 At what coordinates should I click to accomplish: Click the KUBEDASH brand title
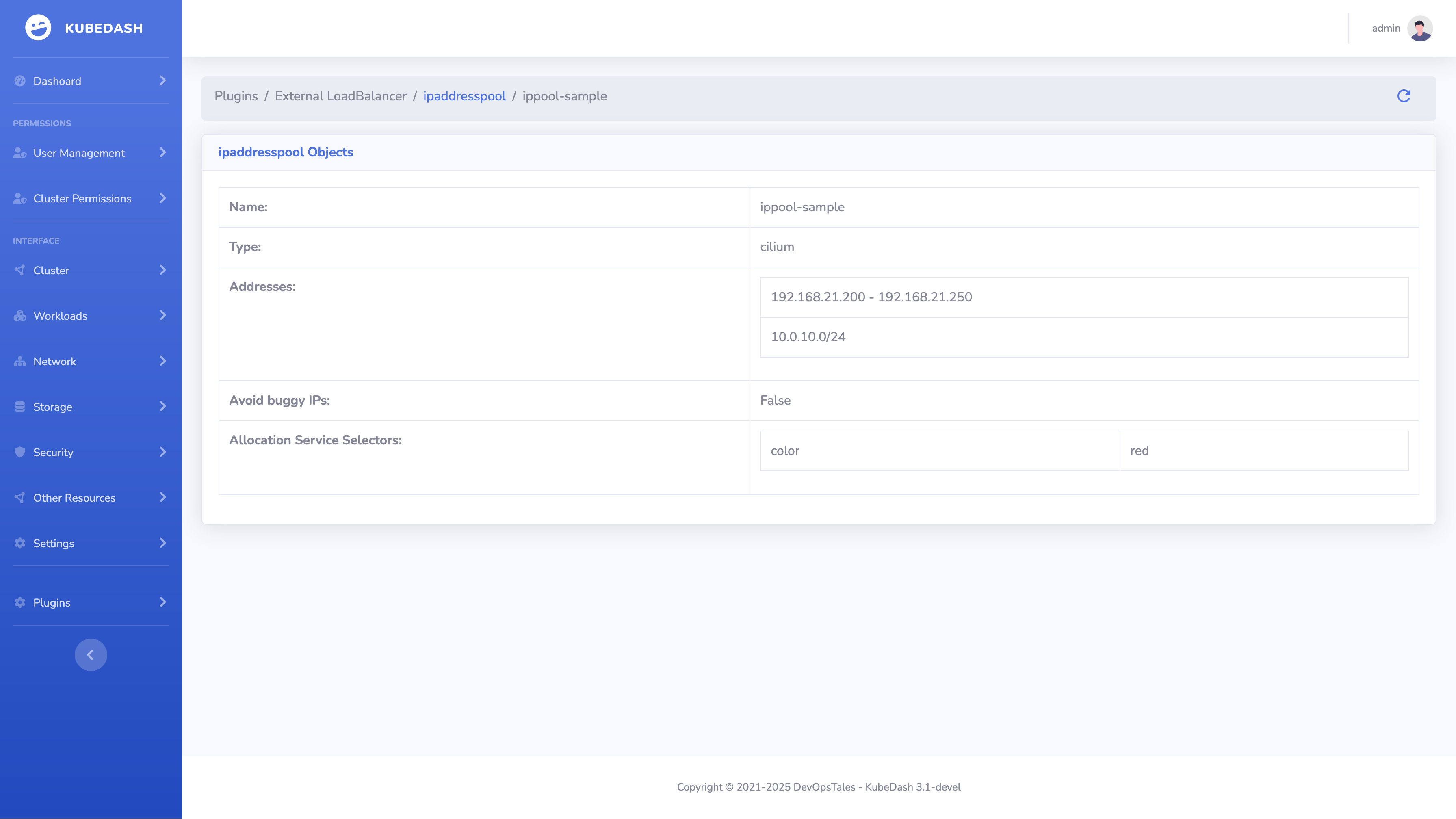pos(104,28)
